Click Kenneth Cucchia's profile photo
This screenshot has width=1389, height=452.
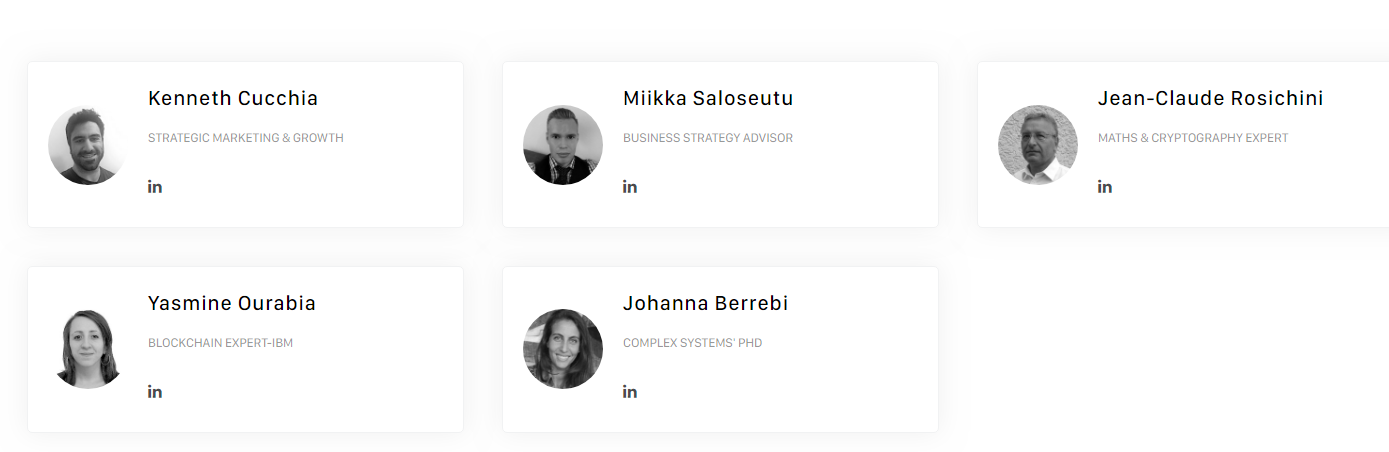point(88,145)
